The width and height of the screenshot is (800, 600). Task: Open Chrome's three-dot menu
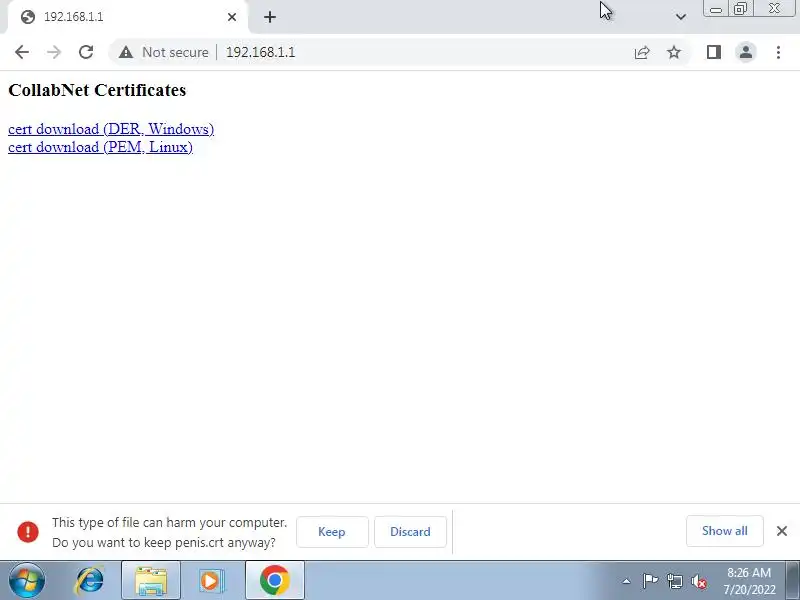(x=778, y=52)
